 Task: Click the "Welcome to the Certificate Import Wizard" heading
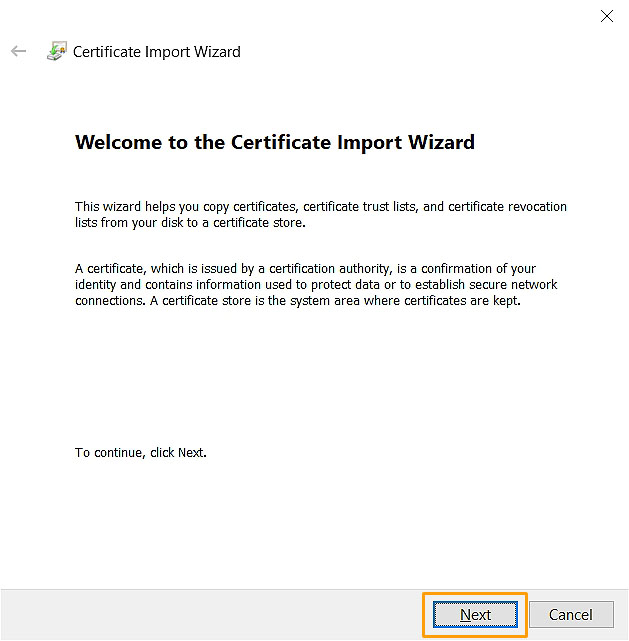[275, 142]
